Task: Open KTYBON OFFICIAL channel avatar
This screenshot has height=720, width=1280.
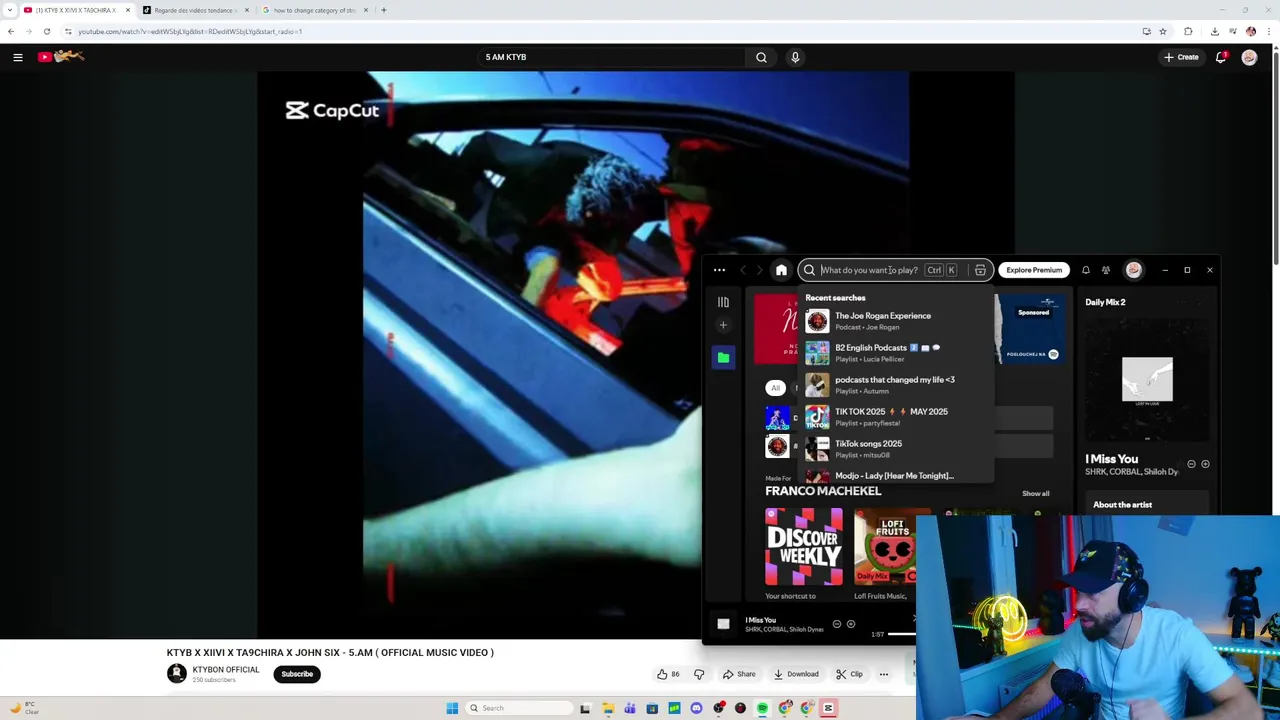Action: pyautogui.click(x=177, y=674)
